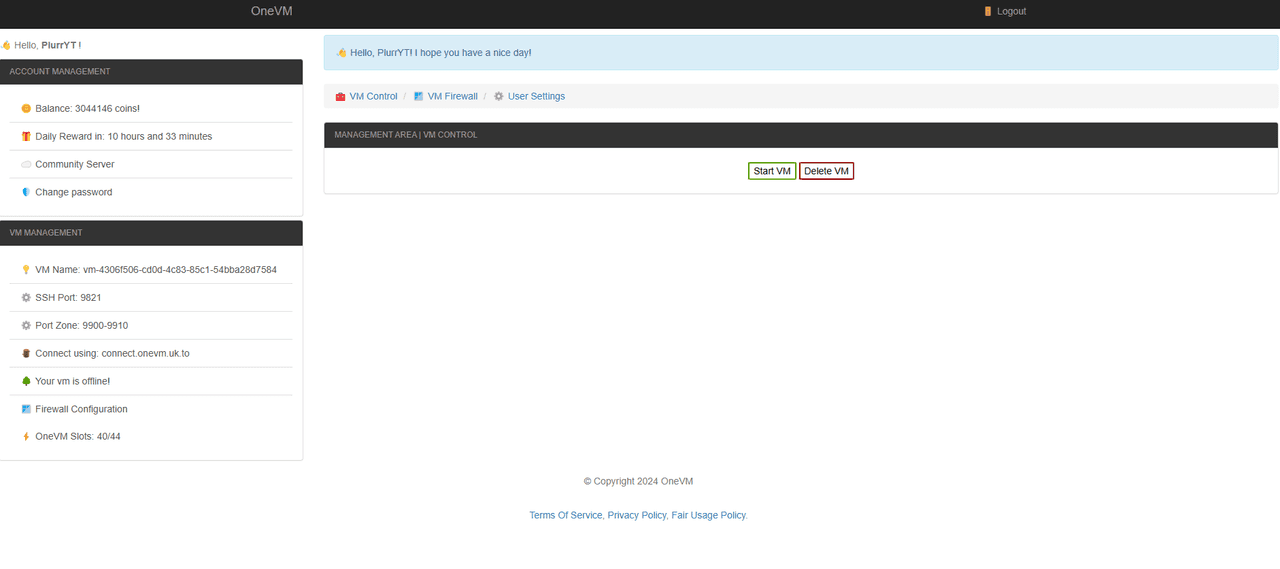Open the Change password page
The image size is (1280, 569).
[74, 192]
